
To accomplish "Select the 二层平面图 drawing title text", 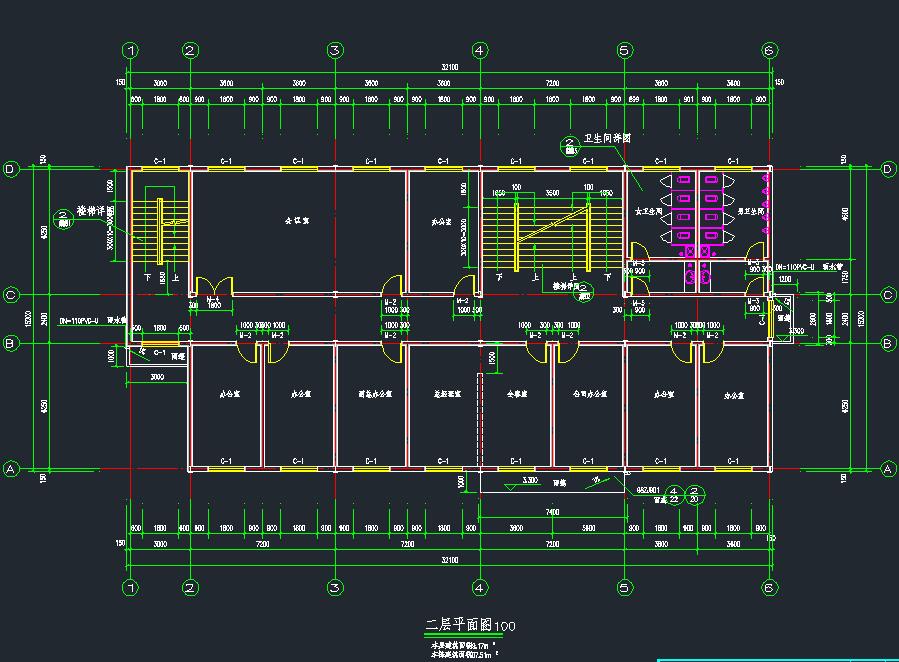I will coord(458,624).
